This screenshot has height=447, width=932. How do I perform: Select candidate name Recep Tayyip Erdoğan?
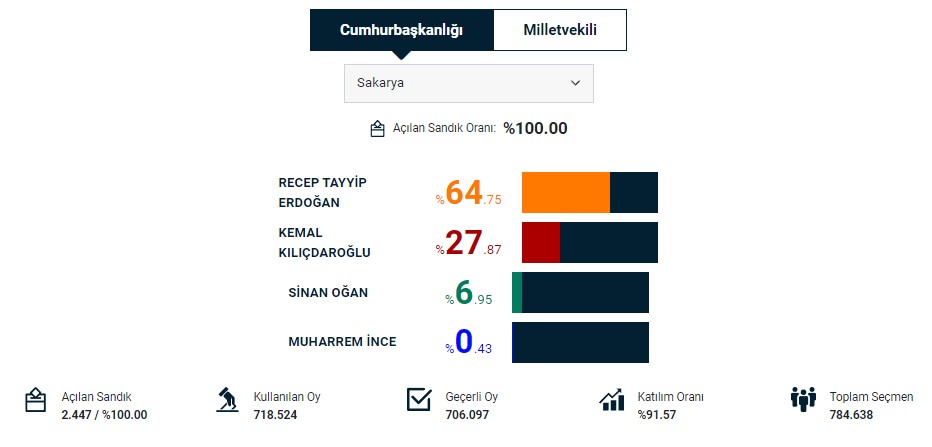pos(323,192)
